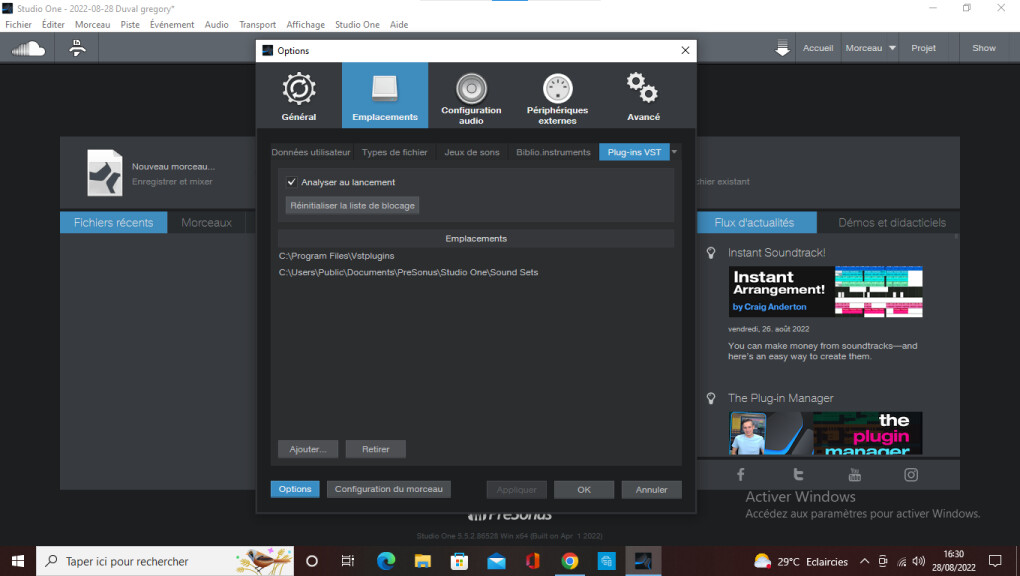The height and width of the screenshot is (576, 1020).
Task: Open Configuration du morceau
Action: point(388,489)
